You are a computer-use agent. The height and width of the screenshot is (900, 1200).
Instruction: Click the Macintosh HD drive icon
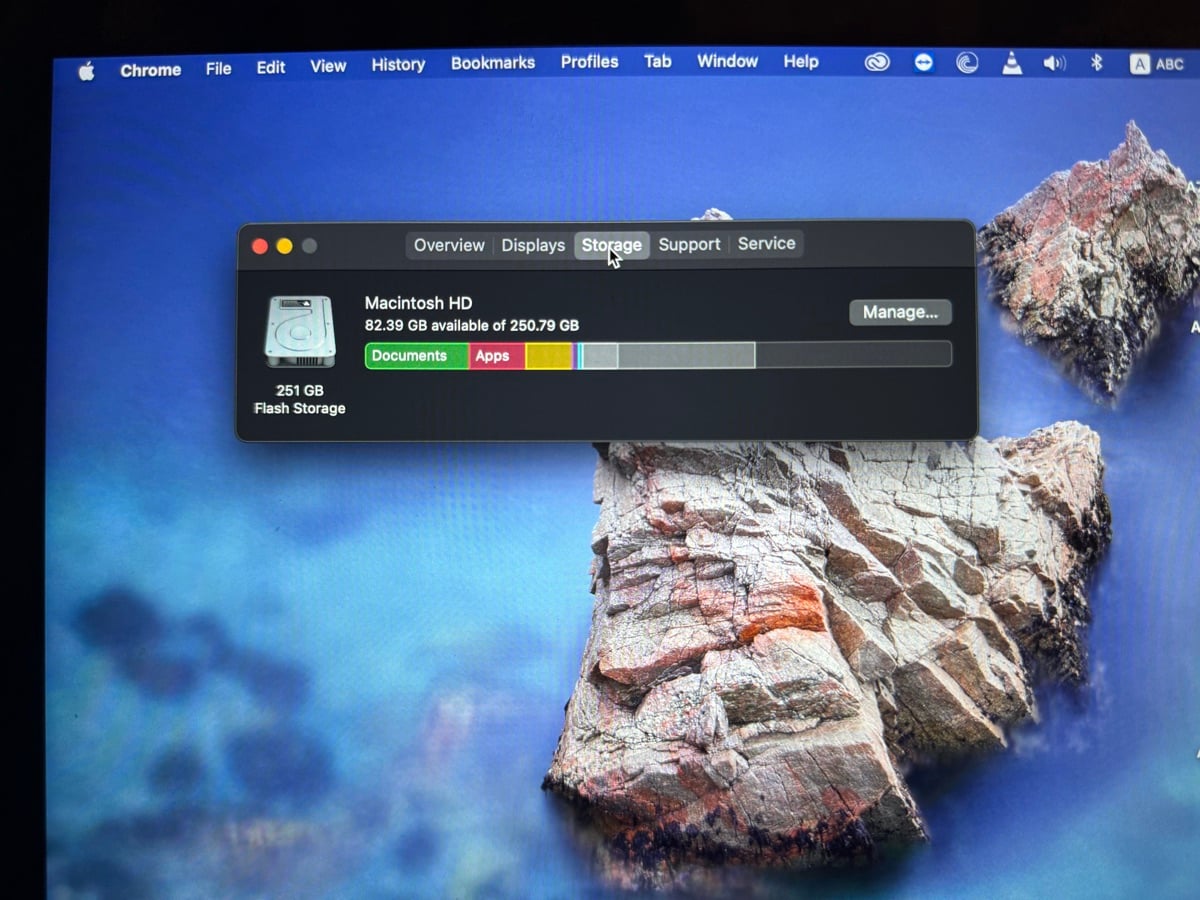click(300, 331)
